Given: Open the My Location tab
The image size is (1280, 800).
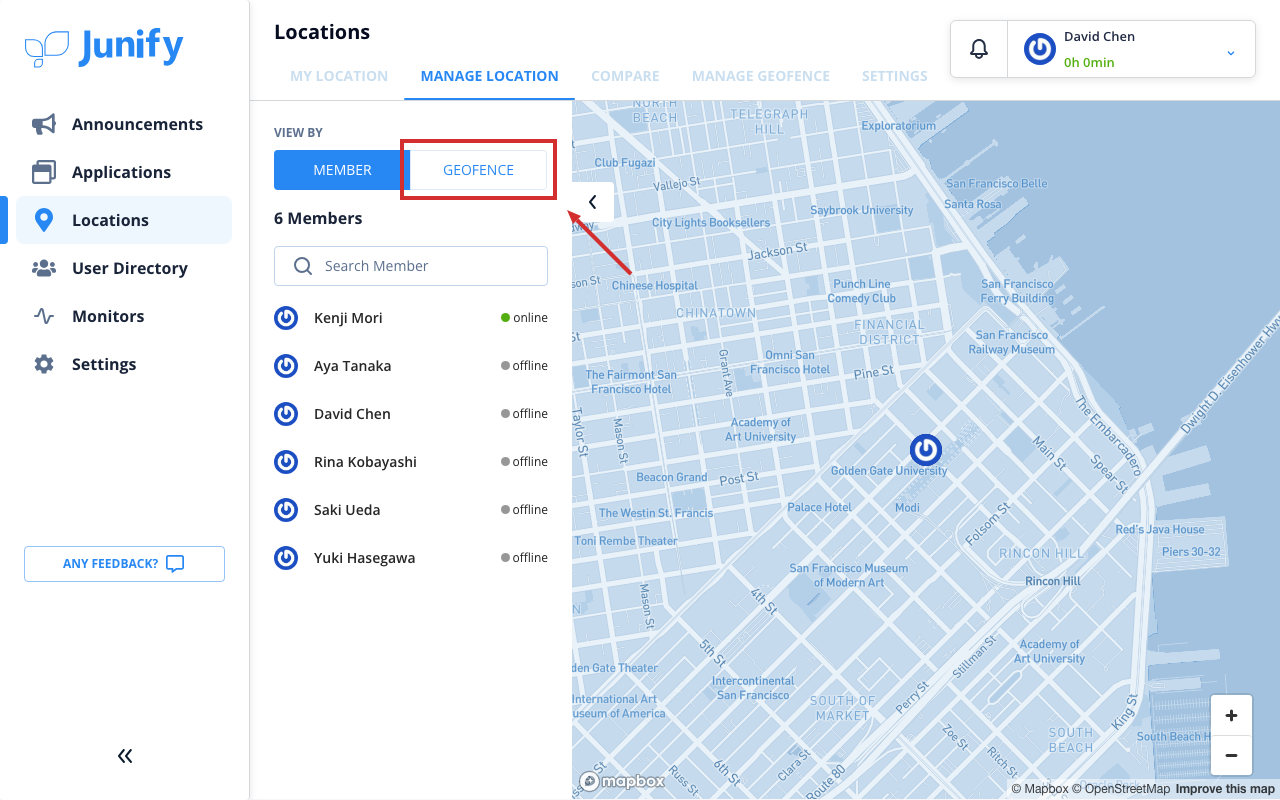Looking at the screenshot, I should [x=339, y=76].
